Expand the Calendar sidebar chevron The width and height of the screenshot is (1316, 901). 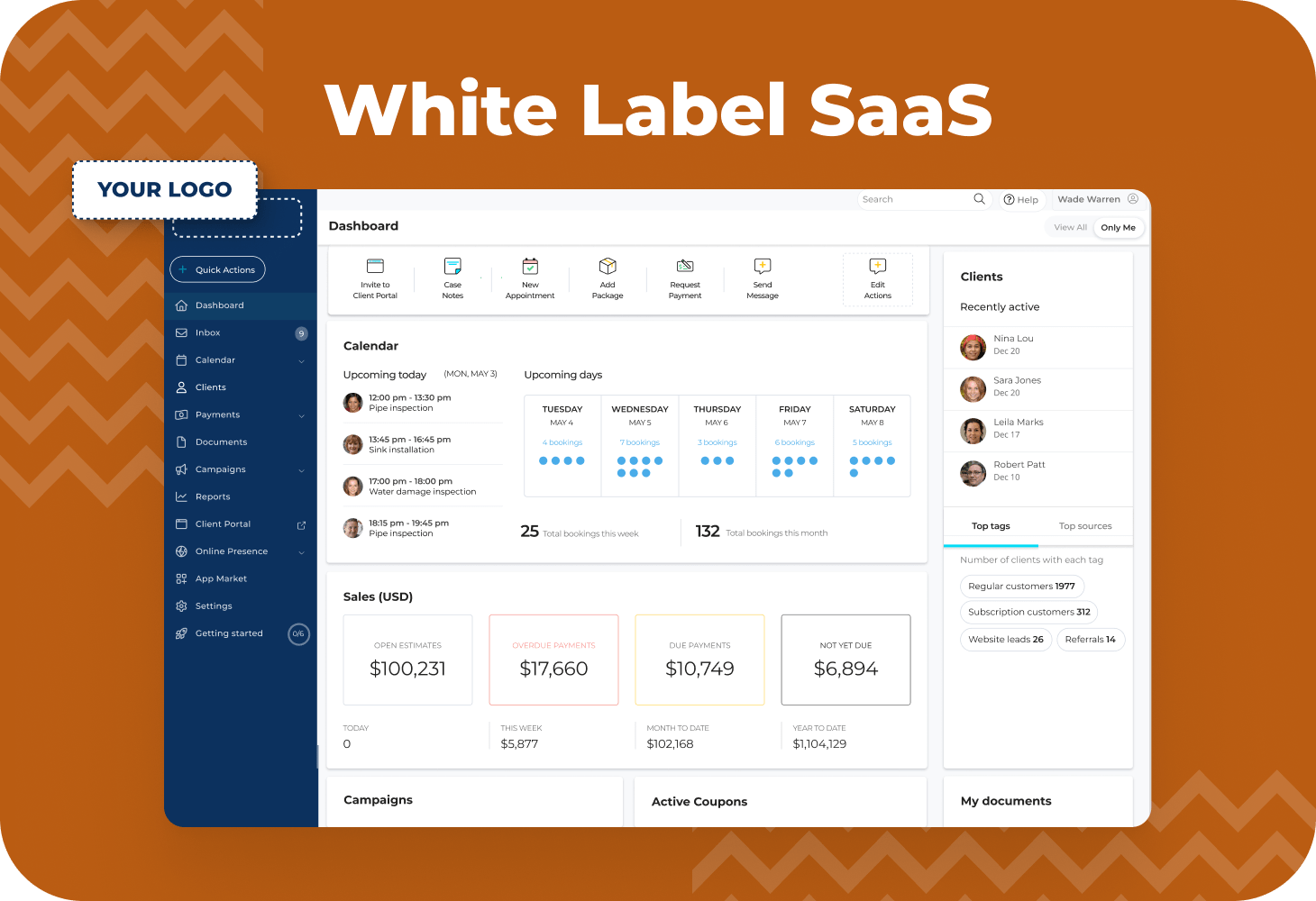[301, 361]
